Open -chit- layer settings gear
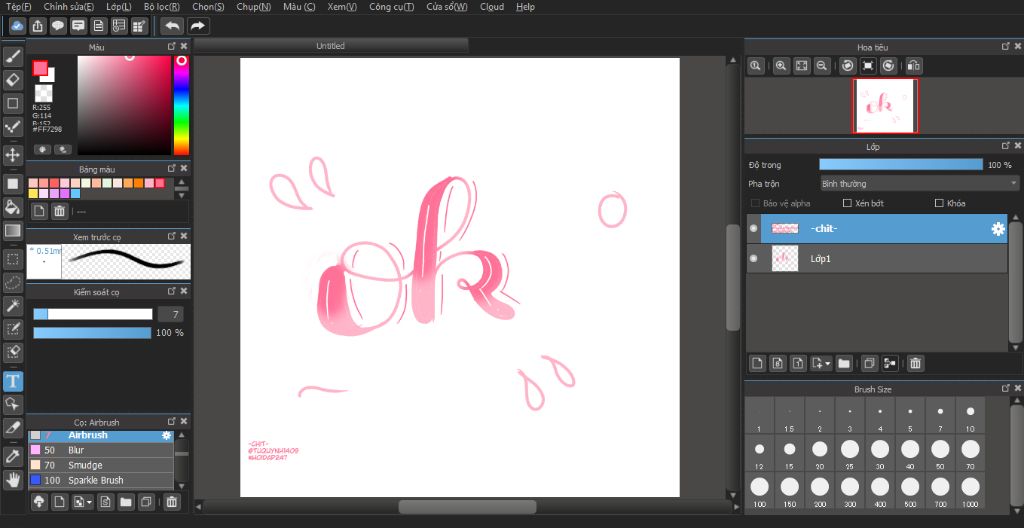 [998, 229]
